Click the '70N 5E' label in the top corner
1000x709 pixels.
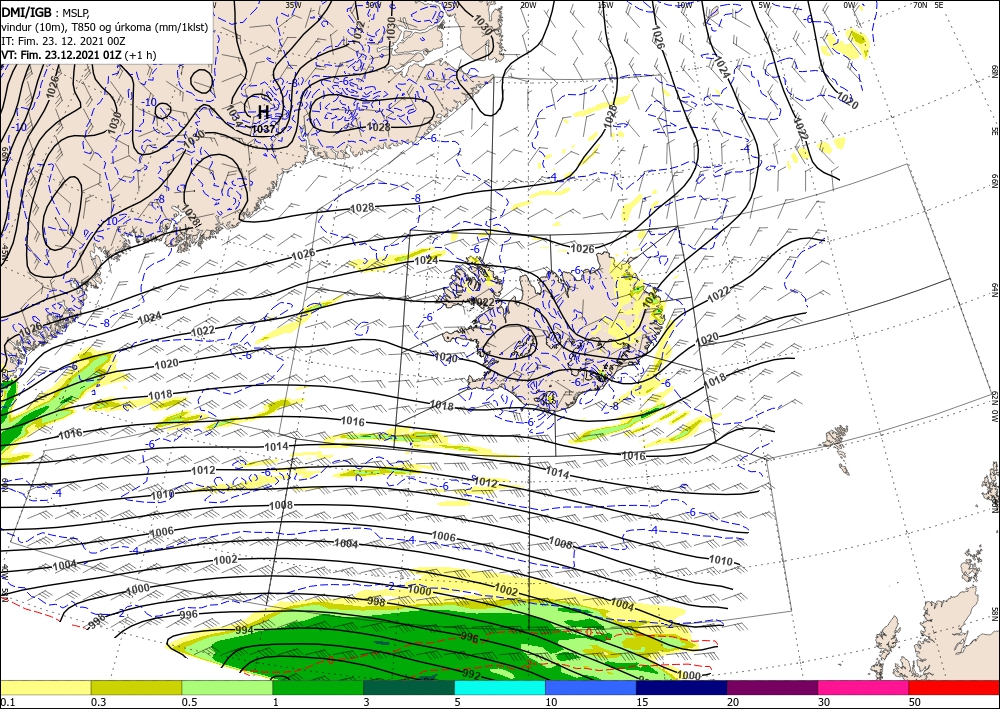tap(928, 5)
